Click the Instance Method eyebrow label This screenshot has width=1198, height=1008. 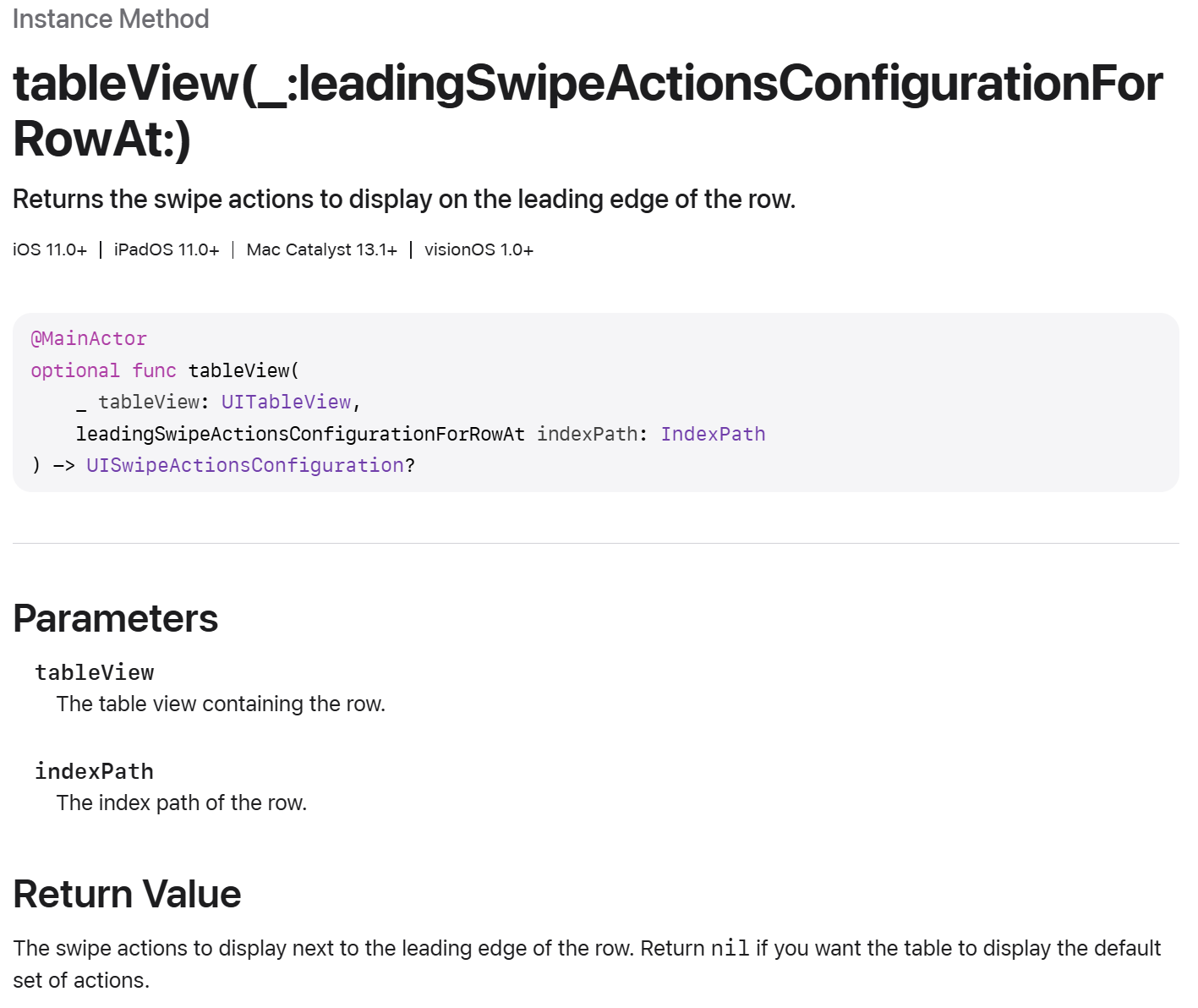click(x=111, y=19)
